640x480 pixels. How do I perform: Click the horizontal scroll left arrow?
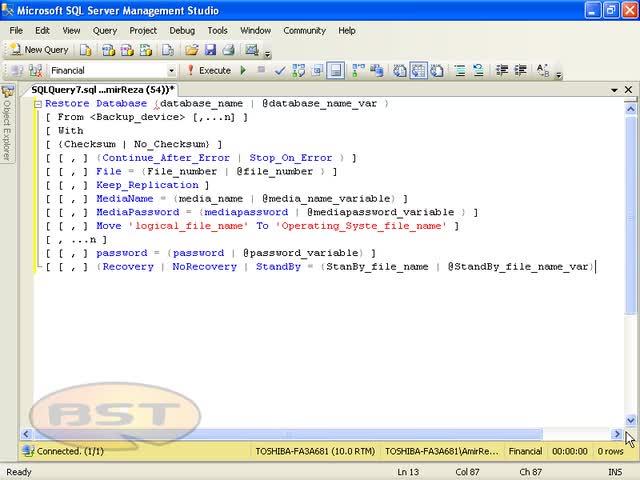[x=26, y=434]
